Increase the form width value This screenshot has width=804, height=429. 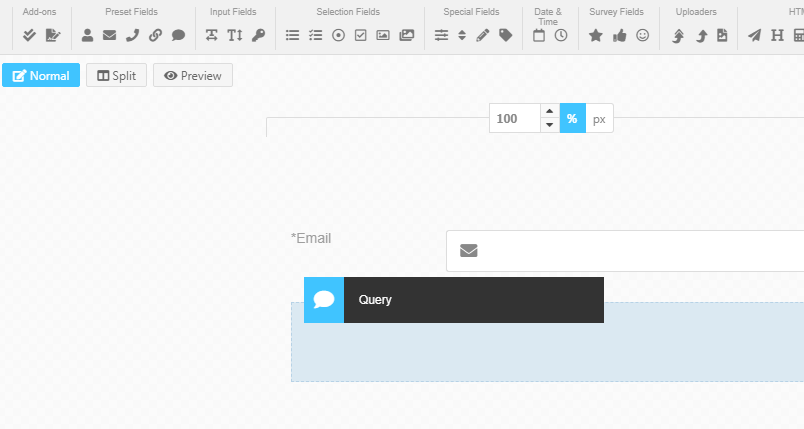(x=550, y=111)
